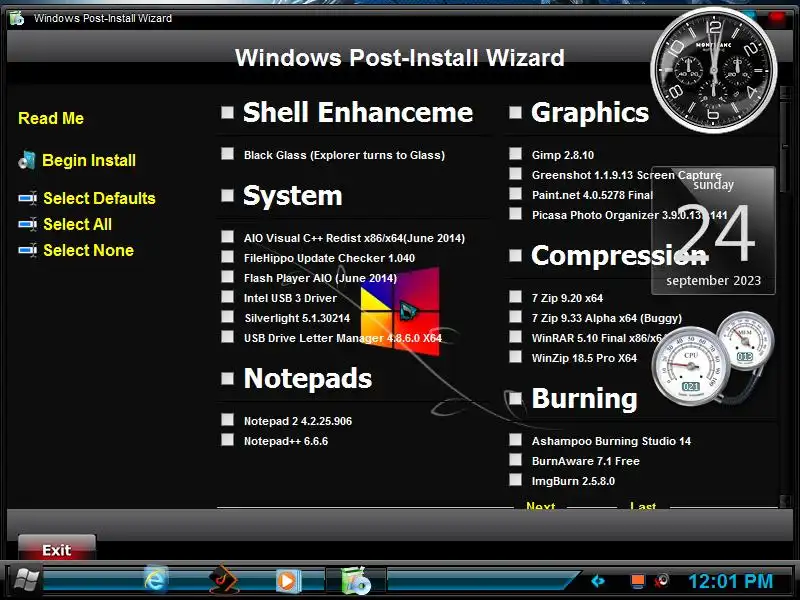Click the red Exit button
The width and height of the screenshot is (800, 600).
coord(57,549)
